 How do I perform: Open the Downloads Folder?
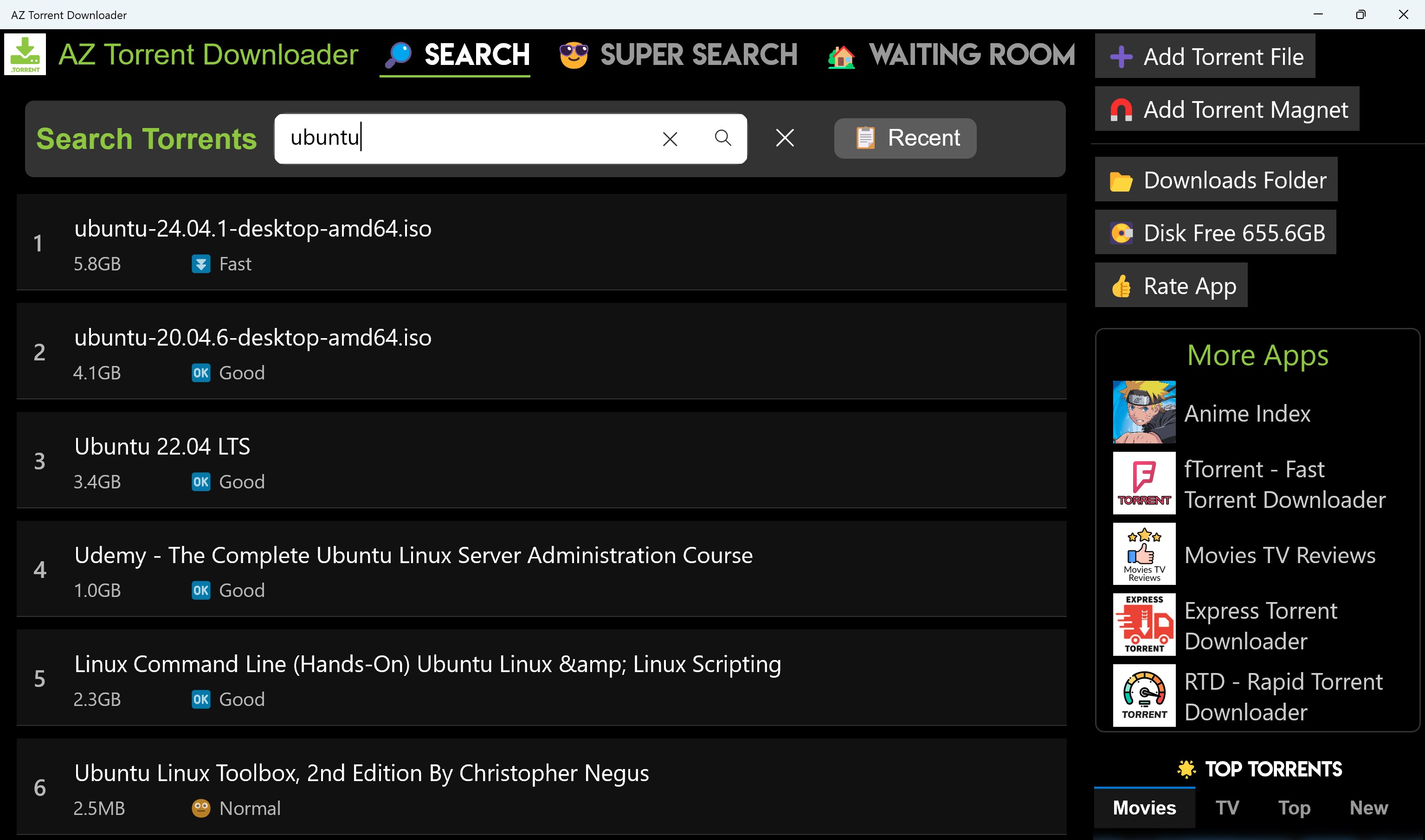click(x=1216, y=180)
